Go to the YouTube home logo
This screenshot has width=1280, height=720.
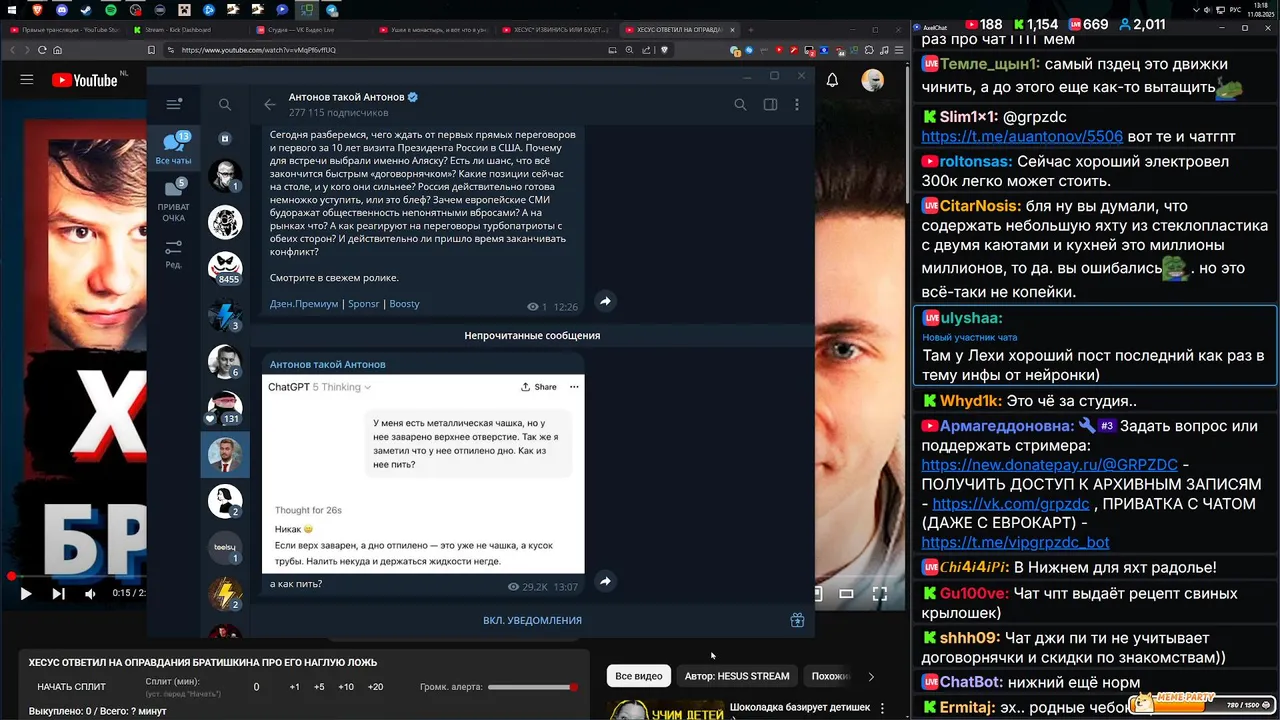(x=84, y=80)
